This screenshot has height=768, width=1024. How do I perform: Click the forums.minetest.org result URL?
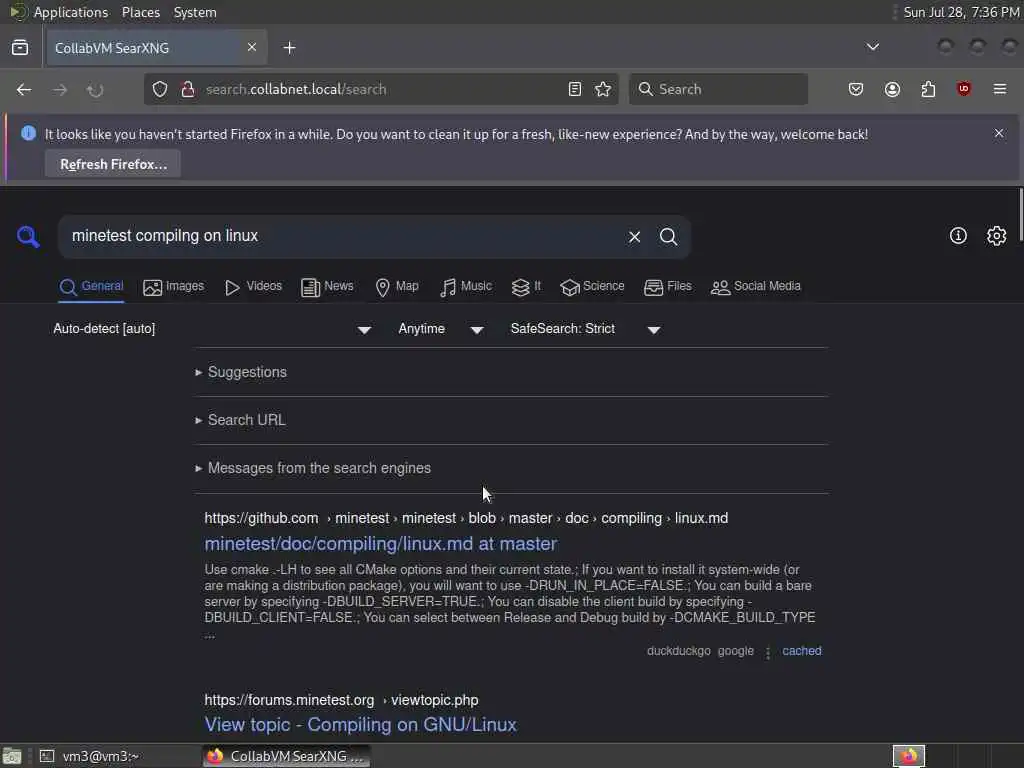[x=342, y=700]
